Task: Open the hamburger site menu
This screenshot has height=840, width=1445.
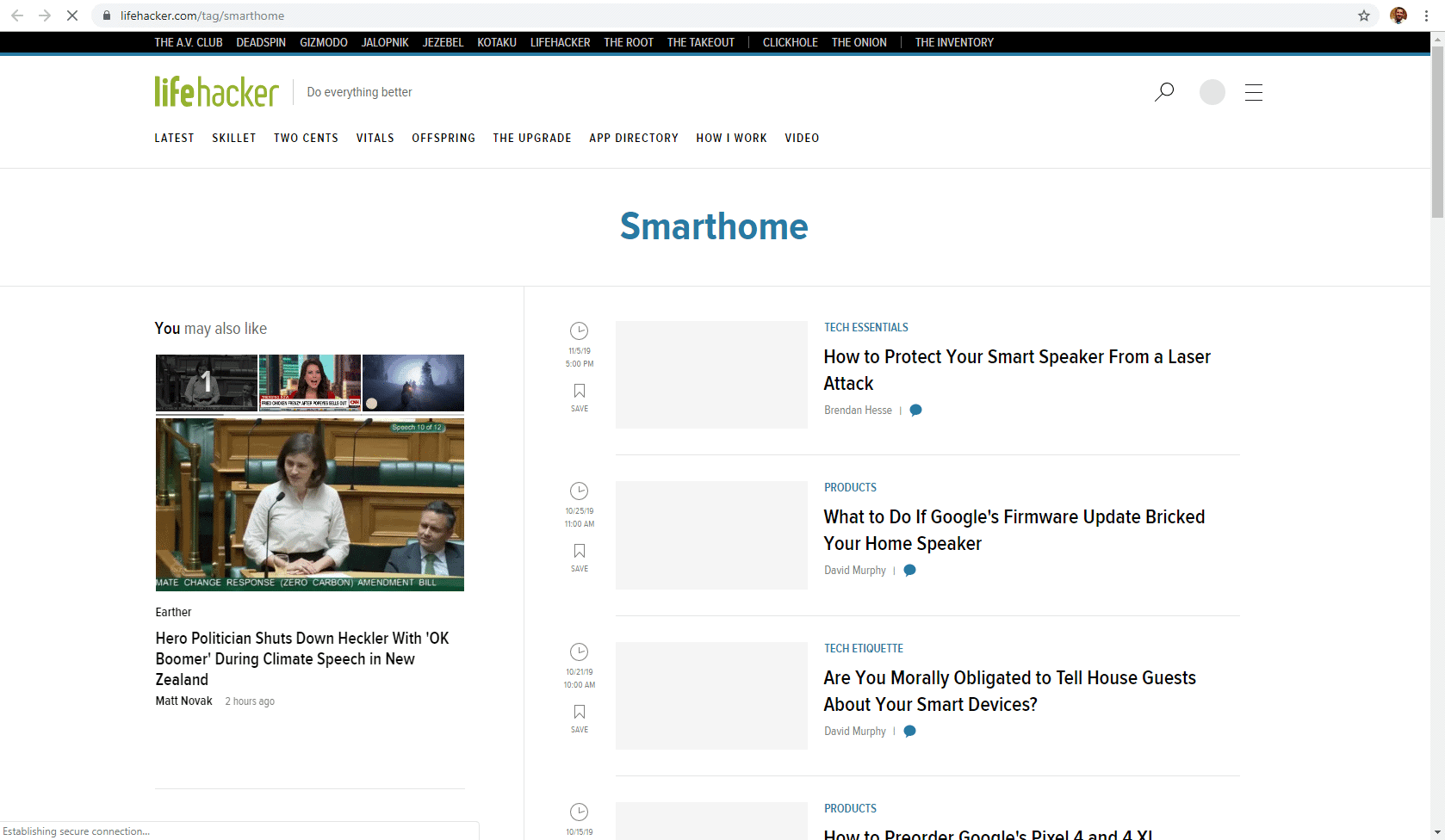Action: click(1254, 92)
